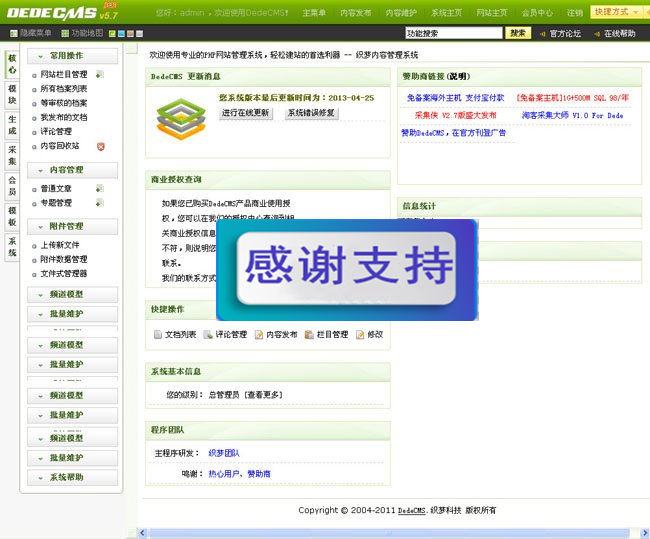Open 内容发布 in top navigation
Screen dimensions: 650x539
tap(356, 13)
